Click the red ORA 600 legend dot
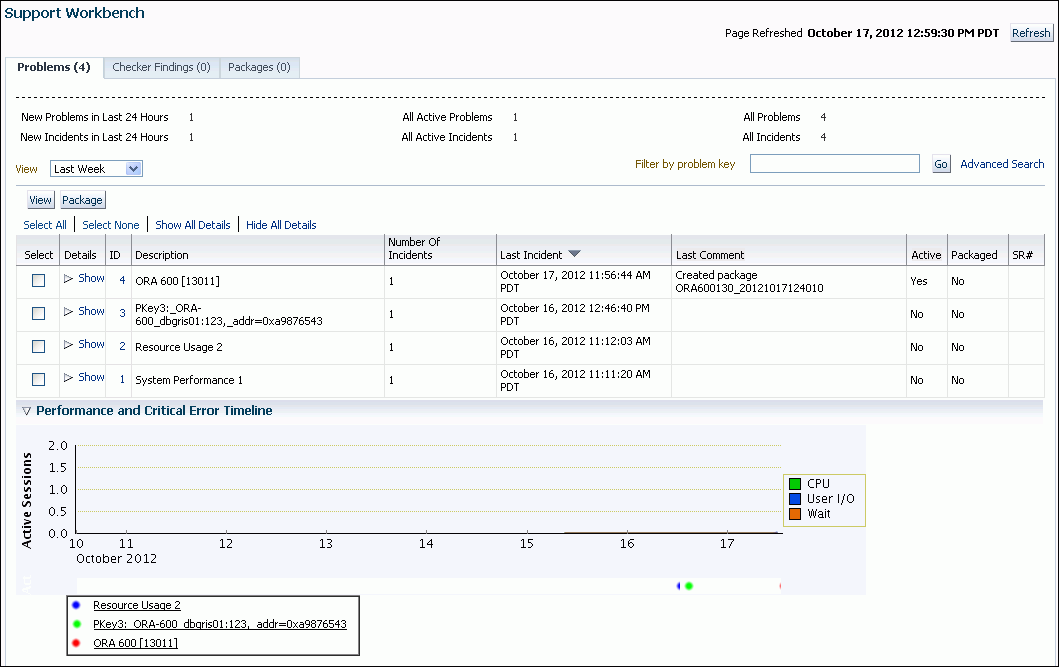 pos(77,643)
